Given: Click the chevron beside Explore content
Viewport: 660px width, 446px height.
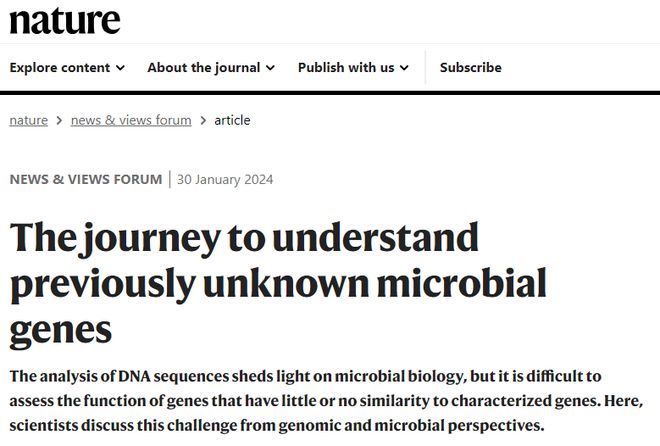Looking at the screenshot, I should point(121,68).
